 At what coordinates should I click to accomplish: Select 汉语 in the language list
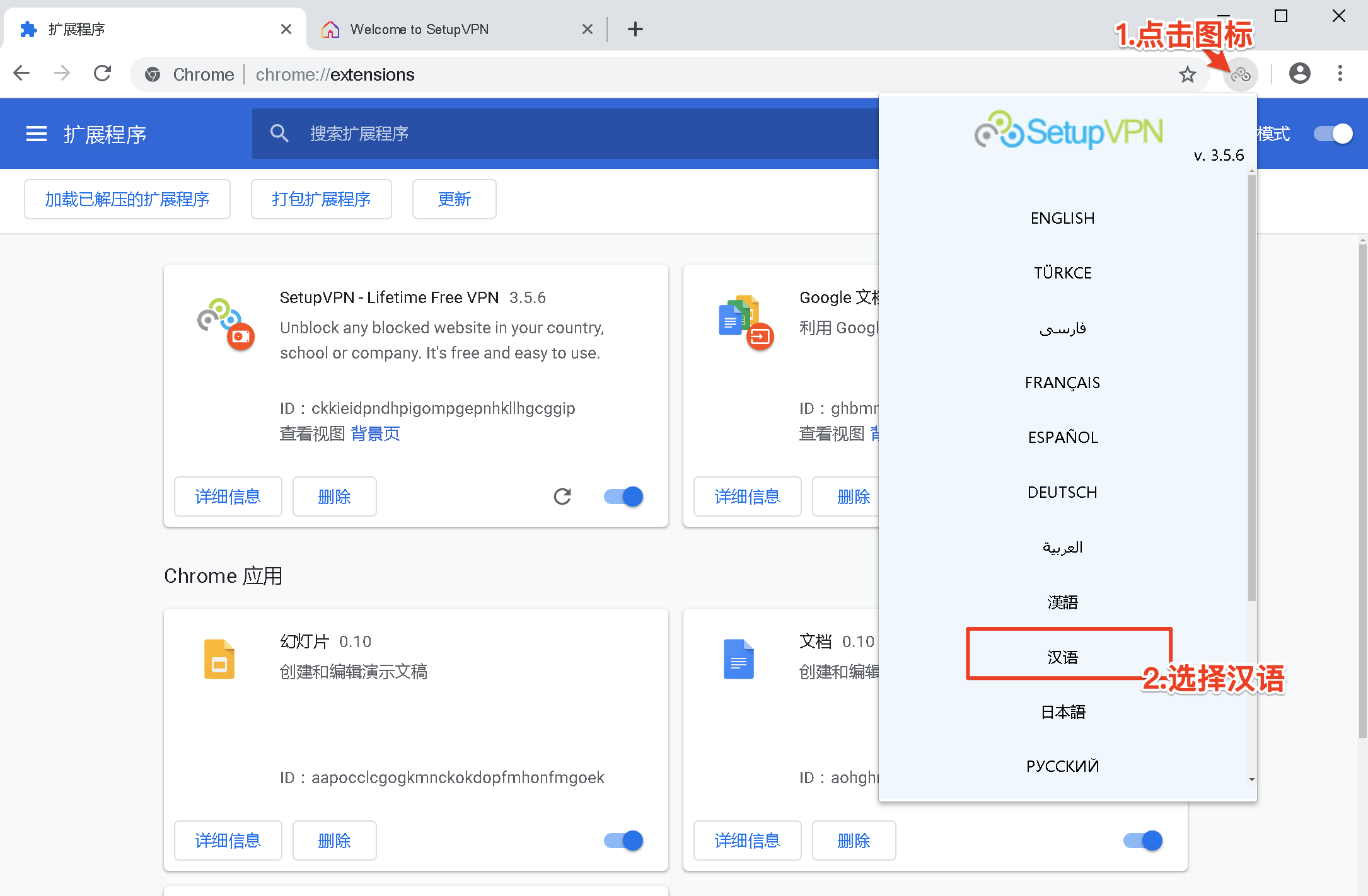coord(1063,657)
